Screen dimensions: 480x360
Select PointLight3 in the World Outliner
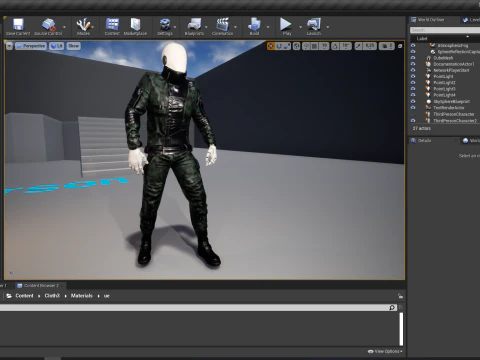pyautogui.click(x=444, y=89)
